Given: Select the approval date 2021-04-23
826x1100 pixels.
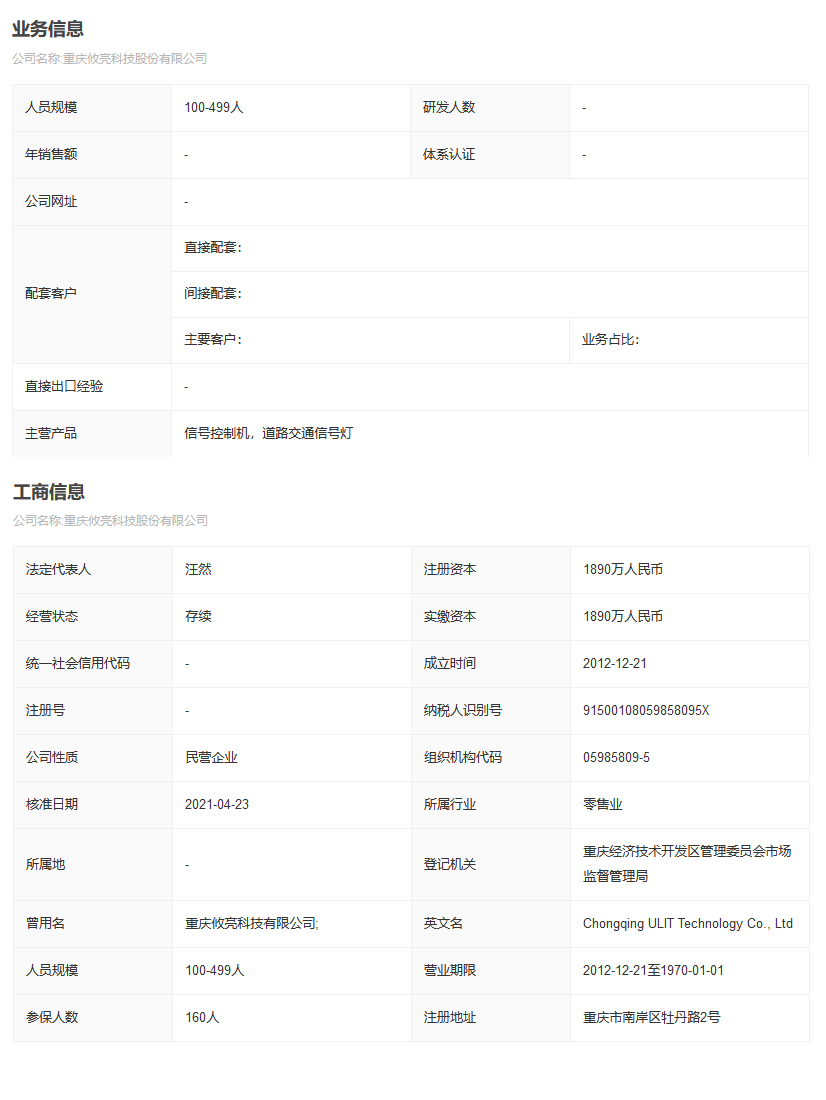Looking at the screenshot, I should click(x=217, y=805).
